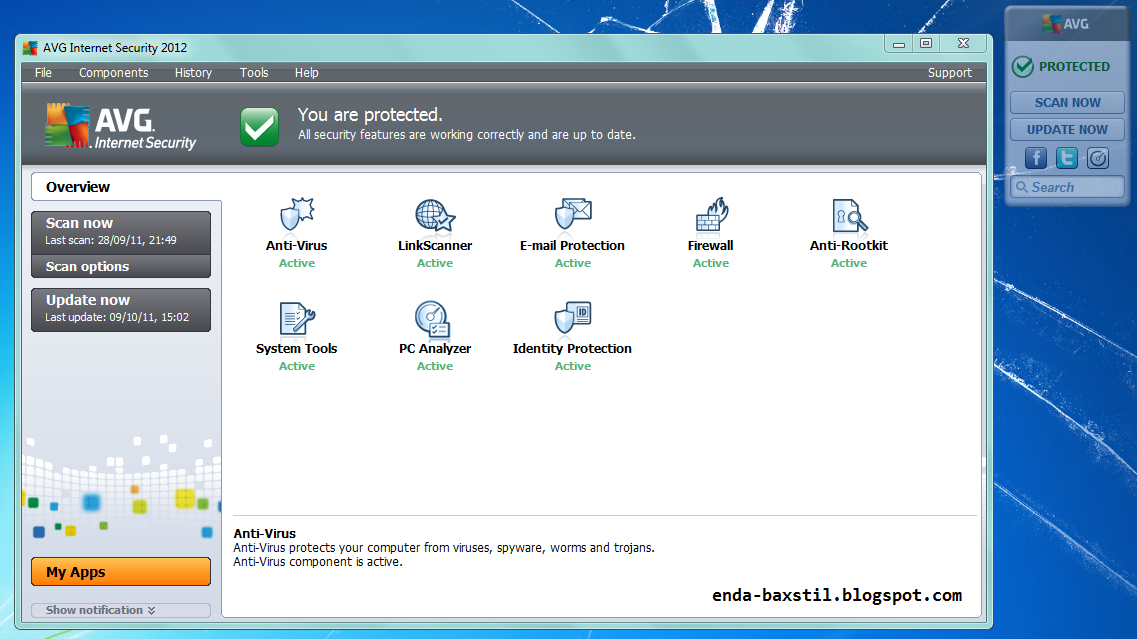Open Scan options
The width and height of the screenshot is (1137, 639).
coord(121,266)
